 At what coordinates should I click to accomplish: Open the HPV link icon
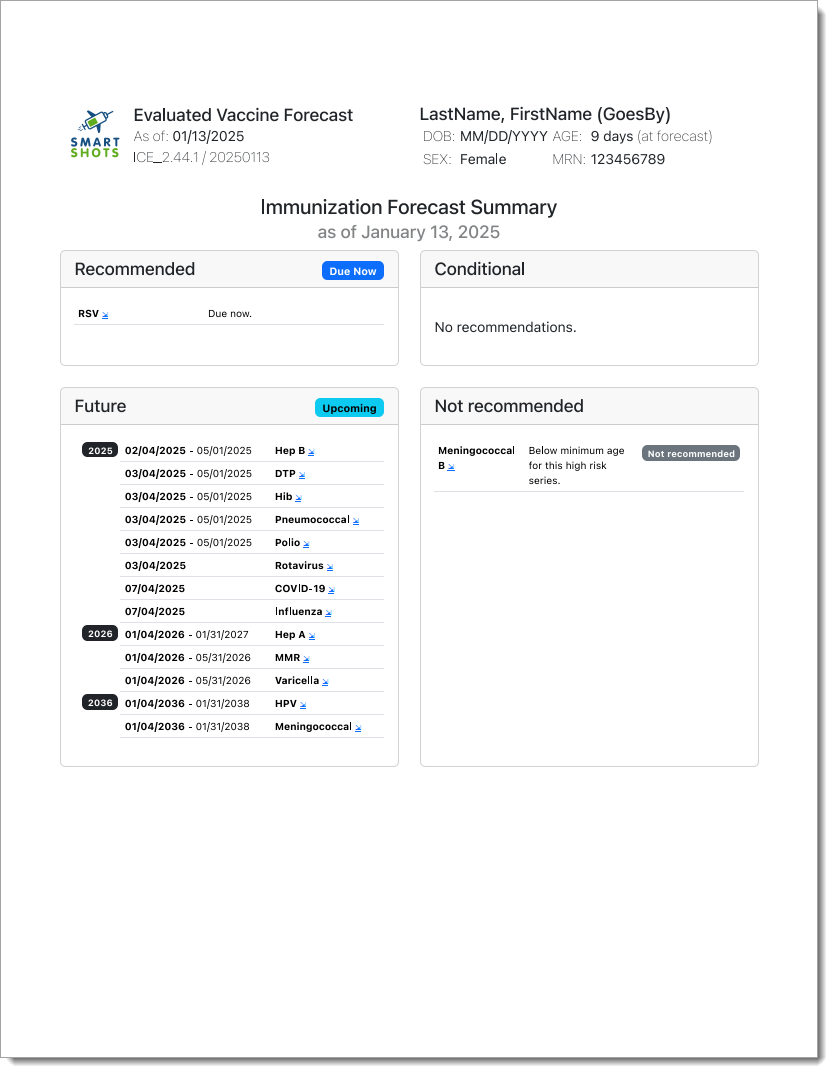click(302, 705)
